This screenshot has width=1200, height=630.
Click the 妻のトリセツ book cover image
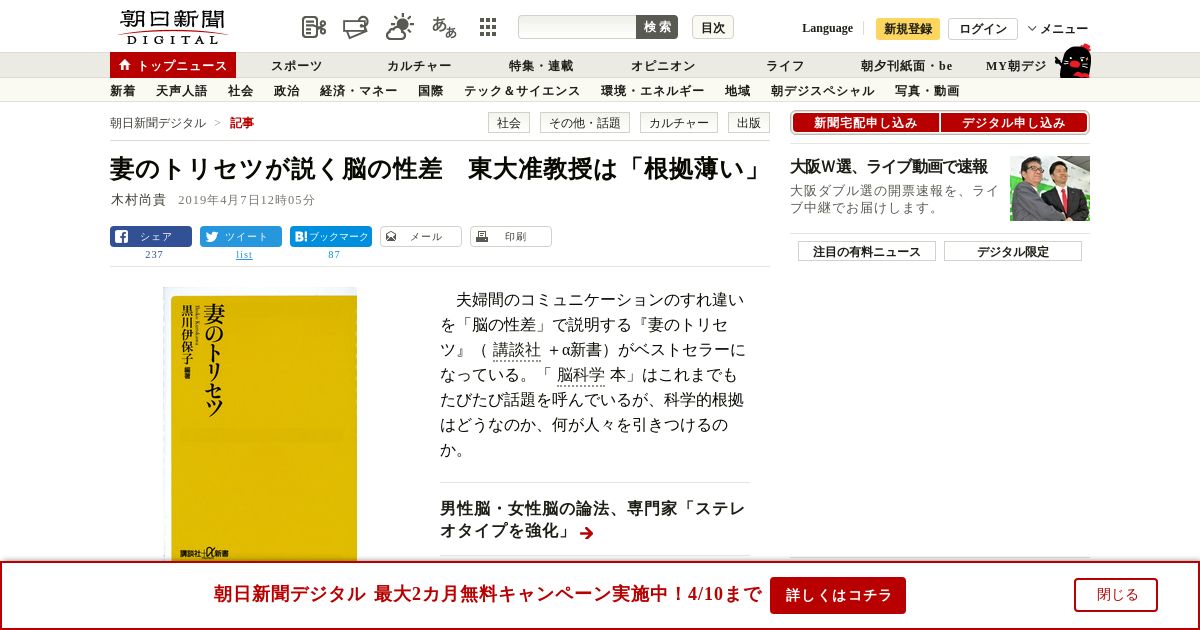click(x=260, y=424)
